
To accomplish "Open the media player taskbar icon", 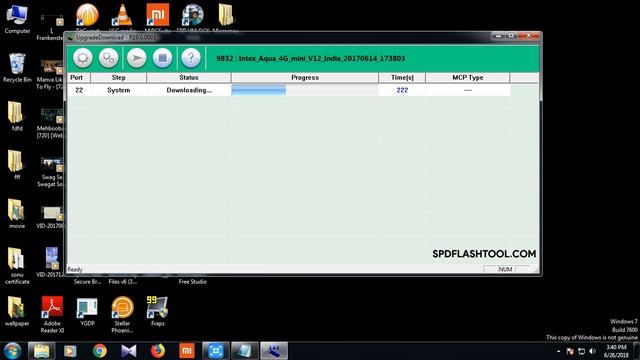I will pyautogui.click(x=70, y=351).
